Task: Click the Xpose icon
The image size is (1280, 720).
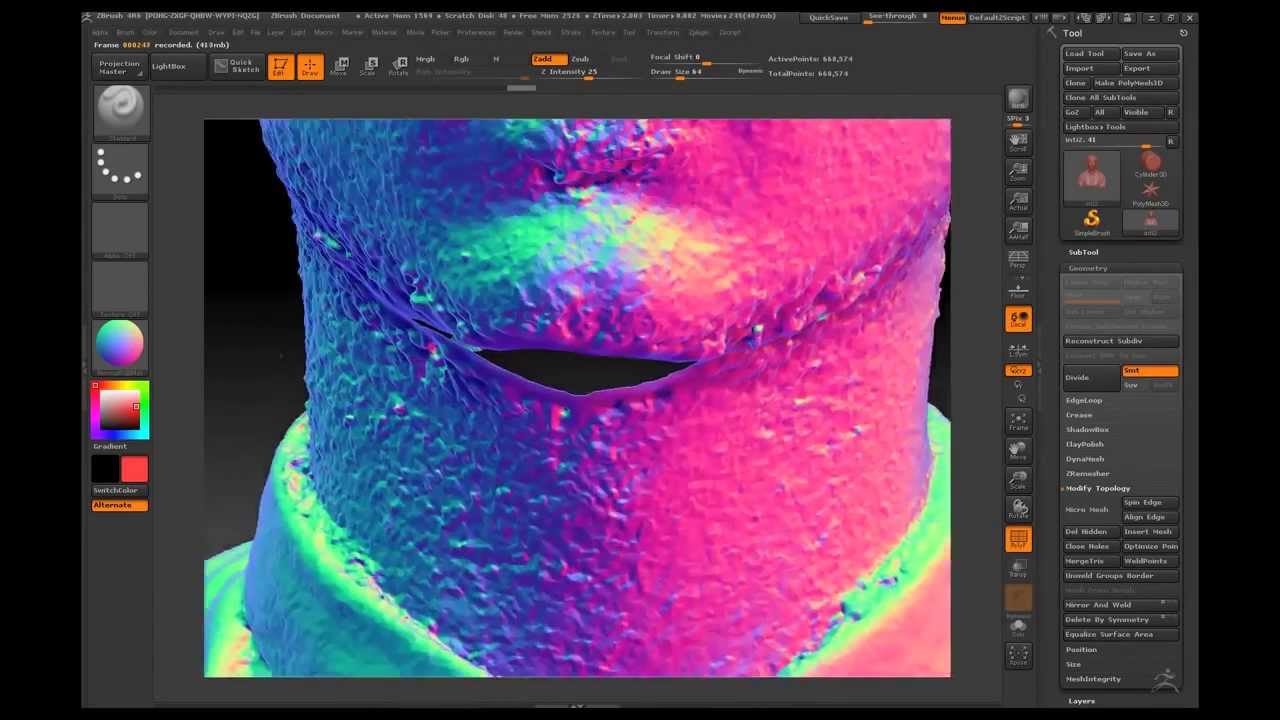Action: (1018, 656)
